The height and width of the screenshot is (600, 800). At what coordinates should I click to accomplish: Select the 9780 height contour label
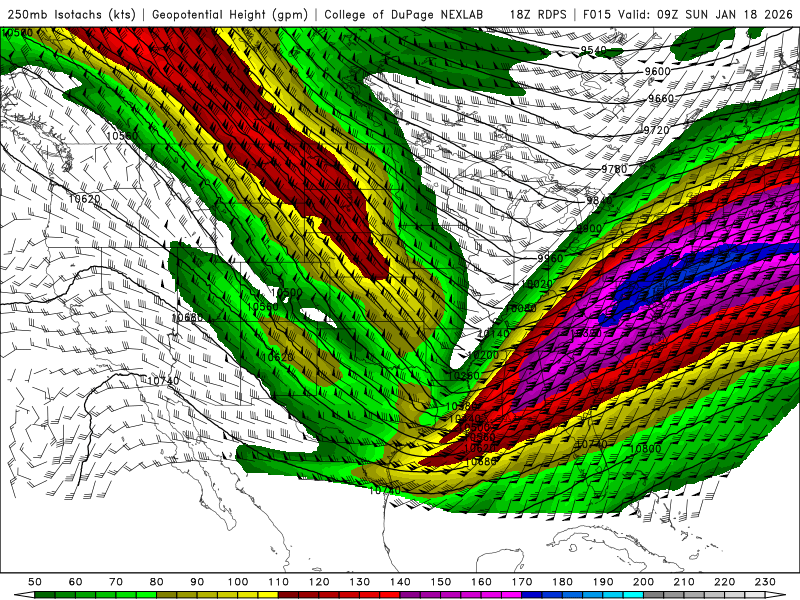click(614, 169)
